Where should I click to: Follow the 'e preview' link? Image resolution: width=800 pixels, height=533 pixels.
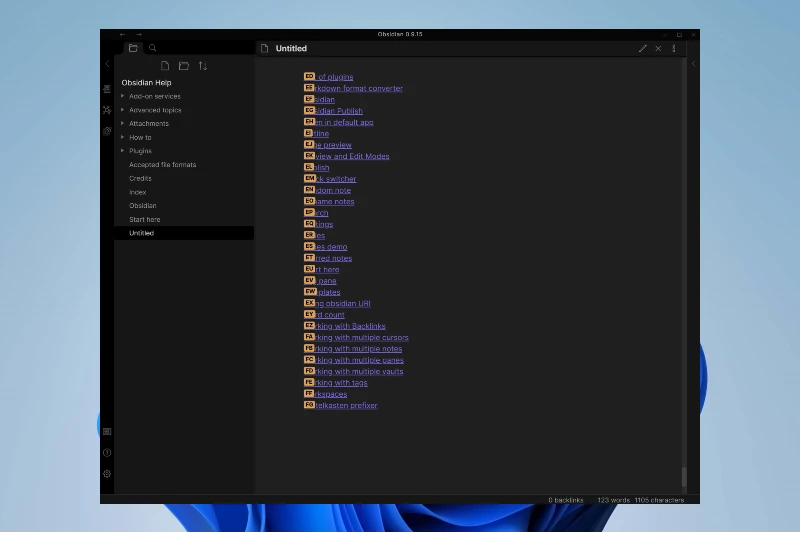(334, 145)
